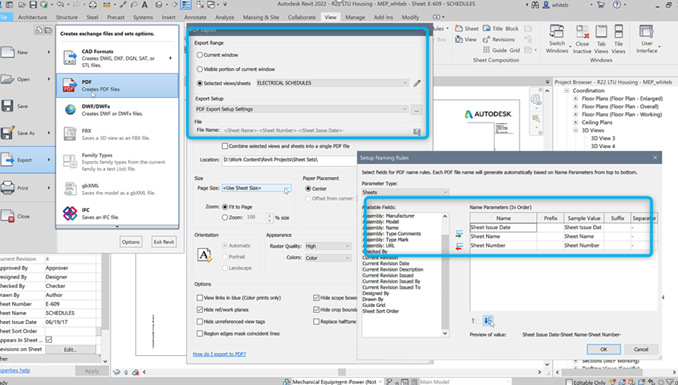Viewport: 678px width, 385px height.
Task: Click OK in Setup Naming Rules
Action: [604, 350]
